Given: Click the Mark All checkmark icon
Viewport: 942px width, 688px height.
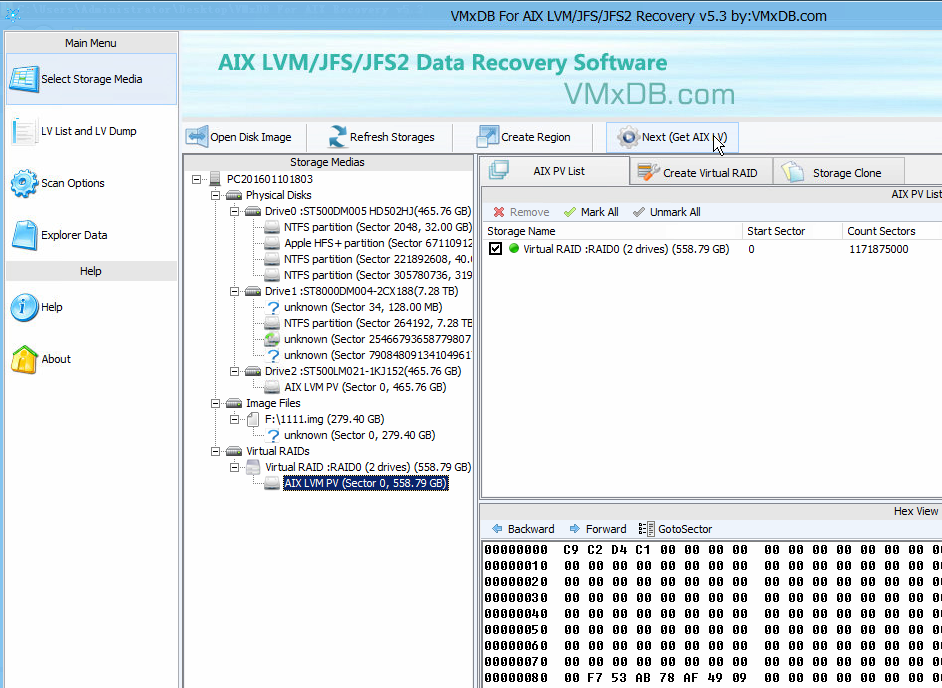Looking at the screenshot, I should (x=570, y=212).
